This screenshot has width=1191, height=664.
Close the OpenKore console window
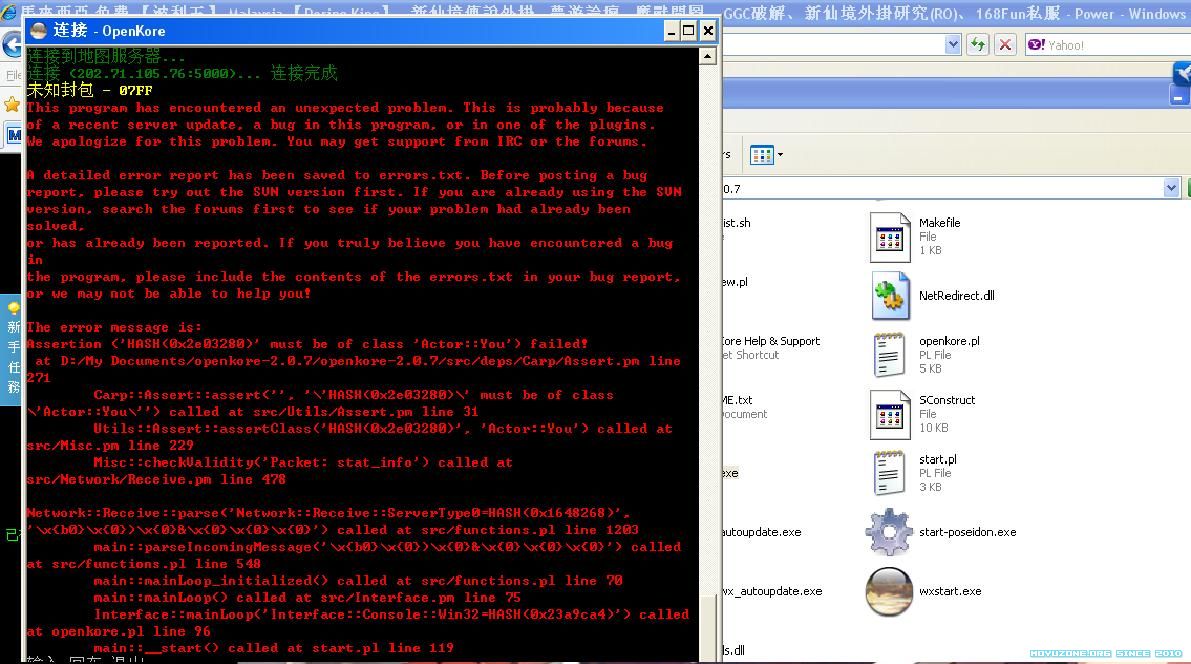(708, 31)
